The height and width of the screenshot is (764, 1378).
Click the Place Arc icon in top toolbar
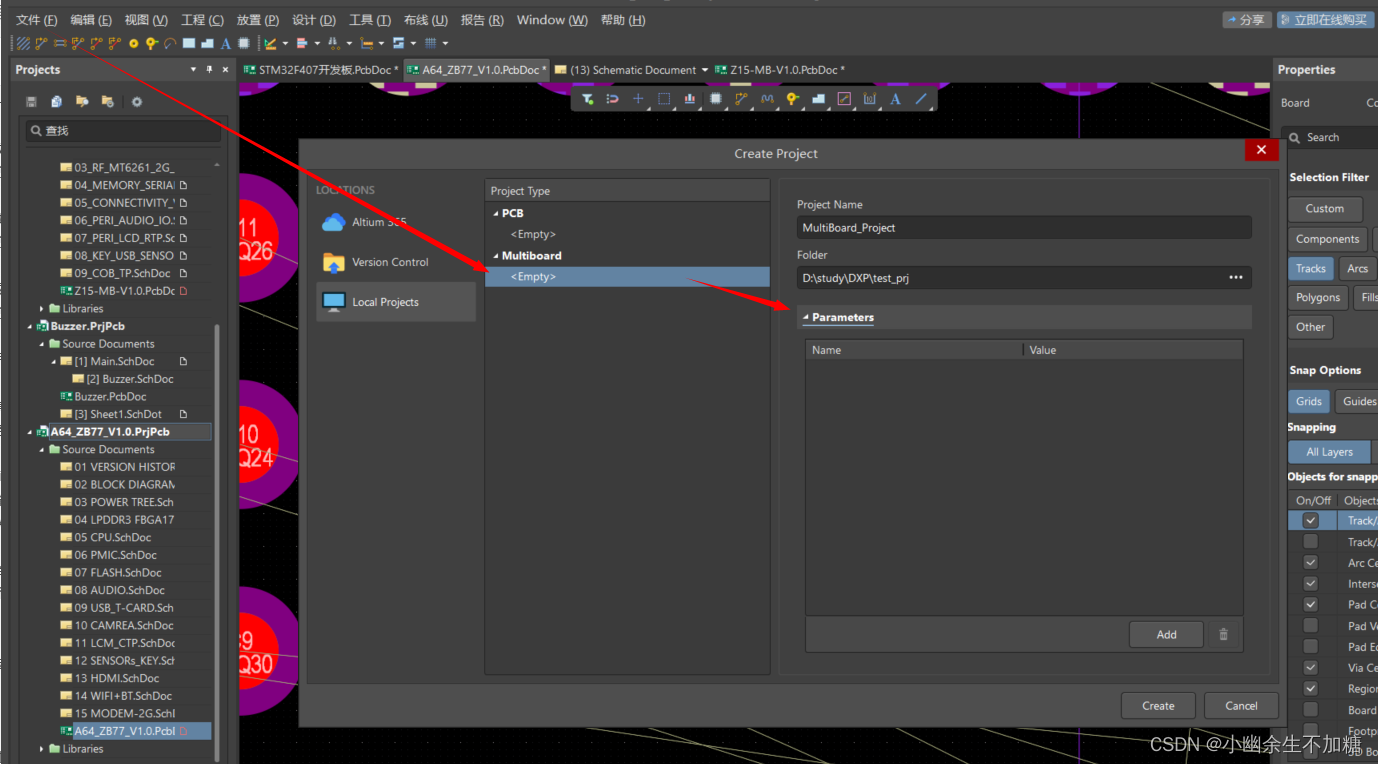(x=170, y=44)
